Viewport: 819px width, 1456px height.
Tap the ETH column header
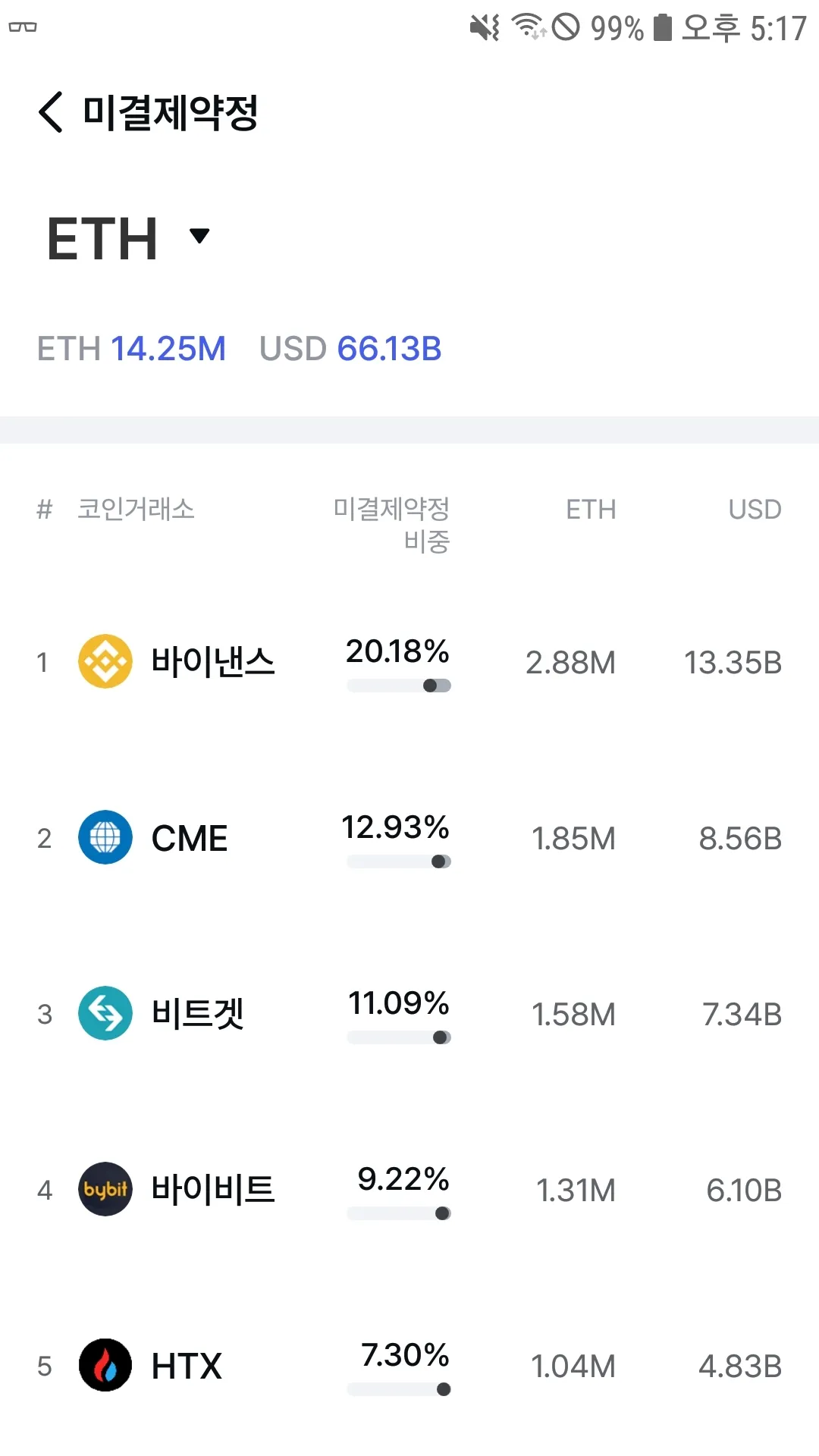pos(591,509)
